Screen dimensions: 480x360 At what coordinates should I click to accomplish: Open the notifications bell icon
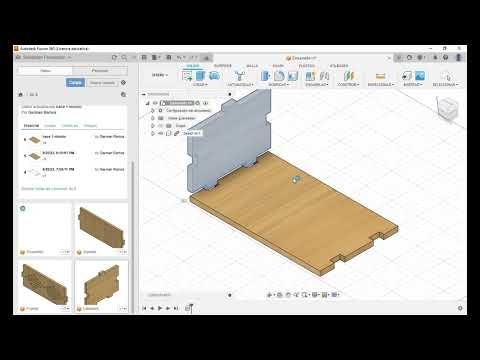click(x=435, y=57)
